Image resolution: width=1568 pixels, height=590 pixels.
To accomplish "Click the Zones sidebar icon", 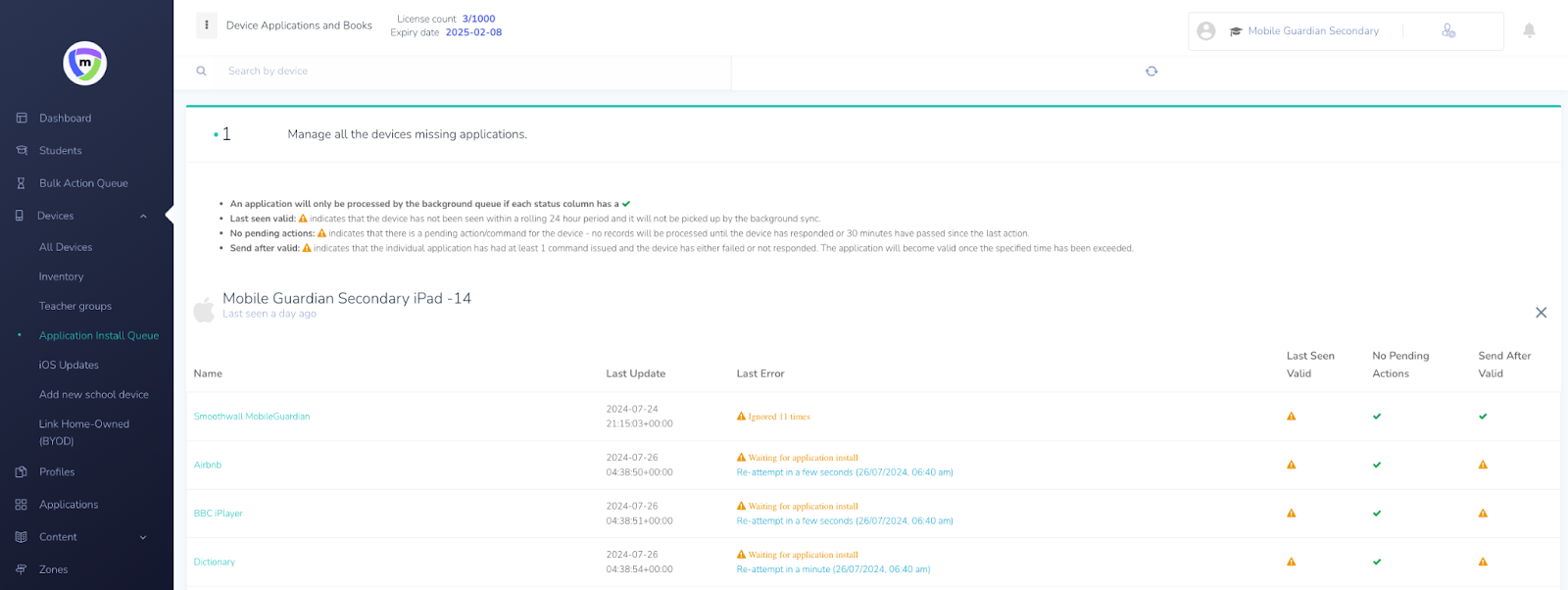I will [22, 569].
